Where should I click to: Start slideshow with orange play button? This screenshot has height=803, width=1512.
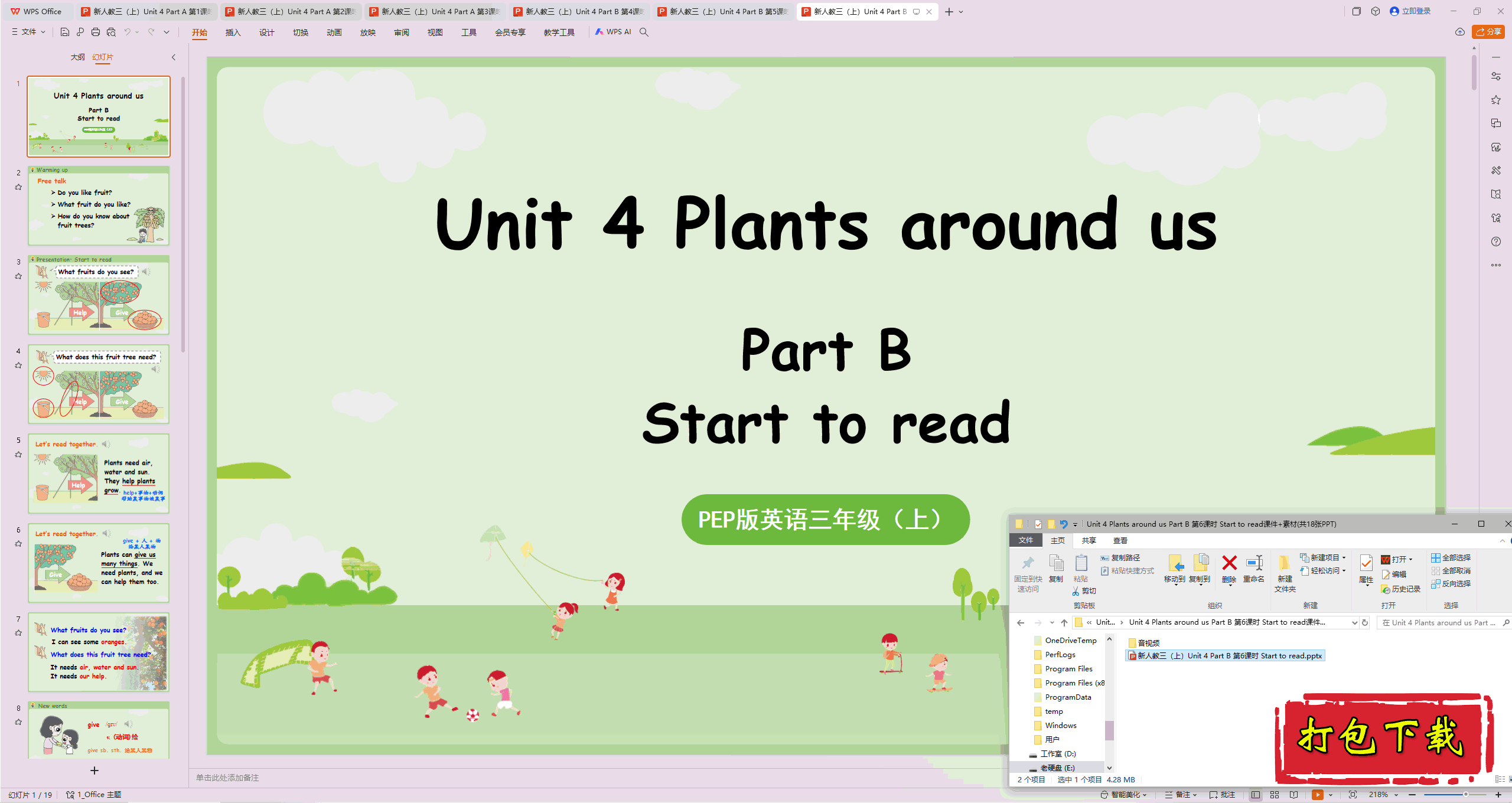click(x=1317, y=795)
